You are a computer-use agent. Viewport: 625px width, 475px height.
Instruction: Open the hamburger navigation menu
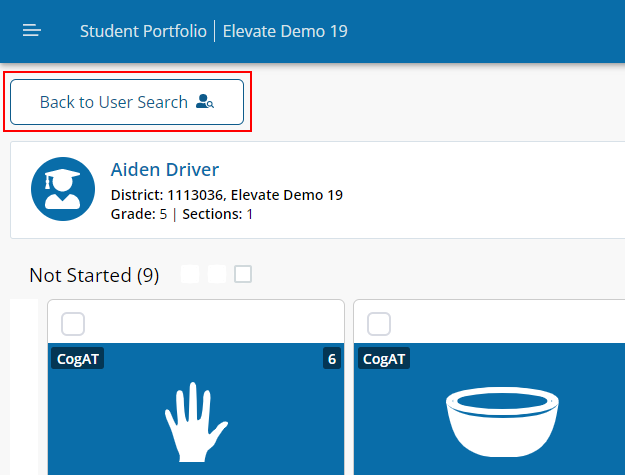[31, 31]
